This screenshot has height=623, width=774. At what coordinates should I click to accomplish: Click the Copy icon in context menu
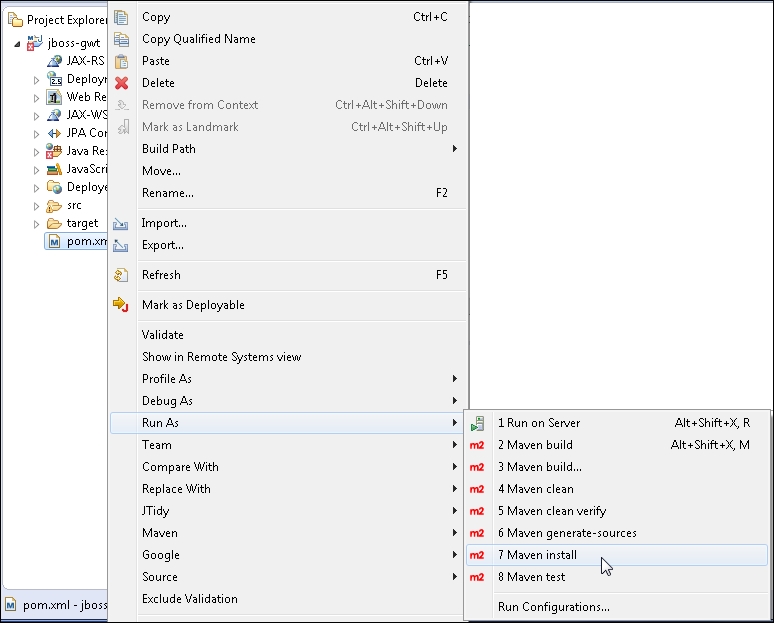(x=121, y=17)
